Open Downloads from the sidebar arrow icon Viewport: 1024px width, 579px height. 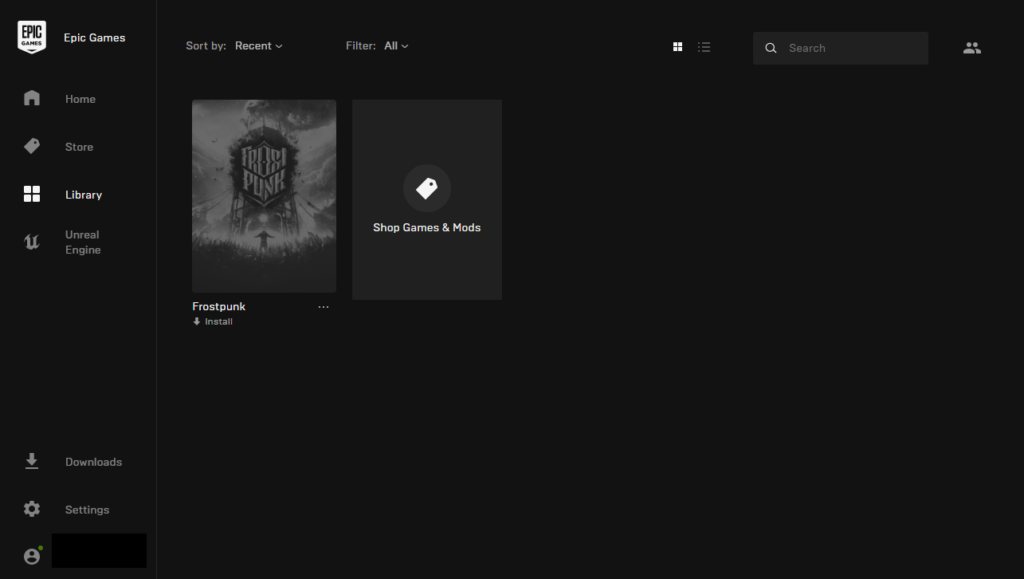32,461
